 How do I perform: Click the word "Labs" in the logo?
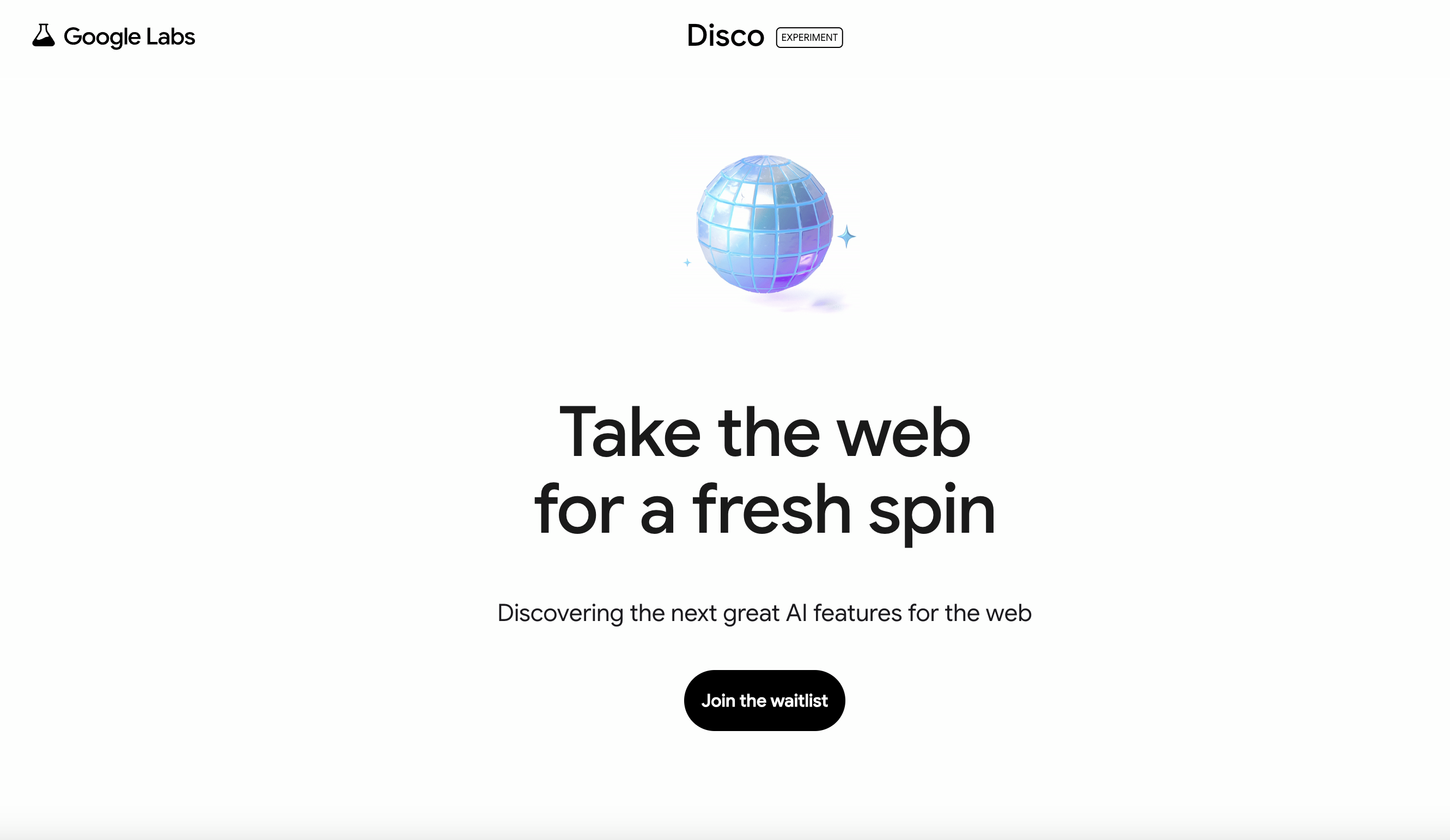(x=170, y=36)
